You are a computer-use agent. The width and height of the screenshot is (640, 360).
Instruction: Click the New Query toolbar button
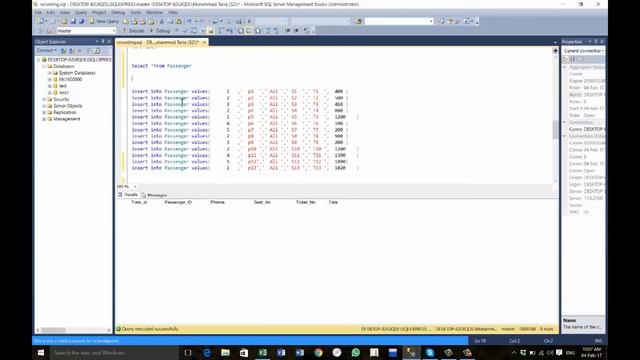point(104,21)
